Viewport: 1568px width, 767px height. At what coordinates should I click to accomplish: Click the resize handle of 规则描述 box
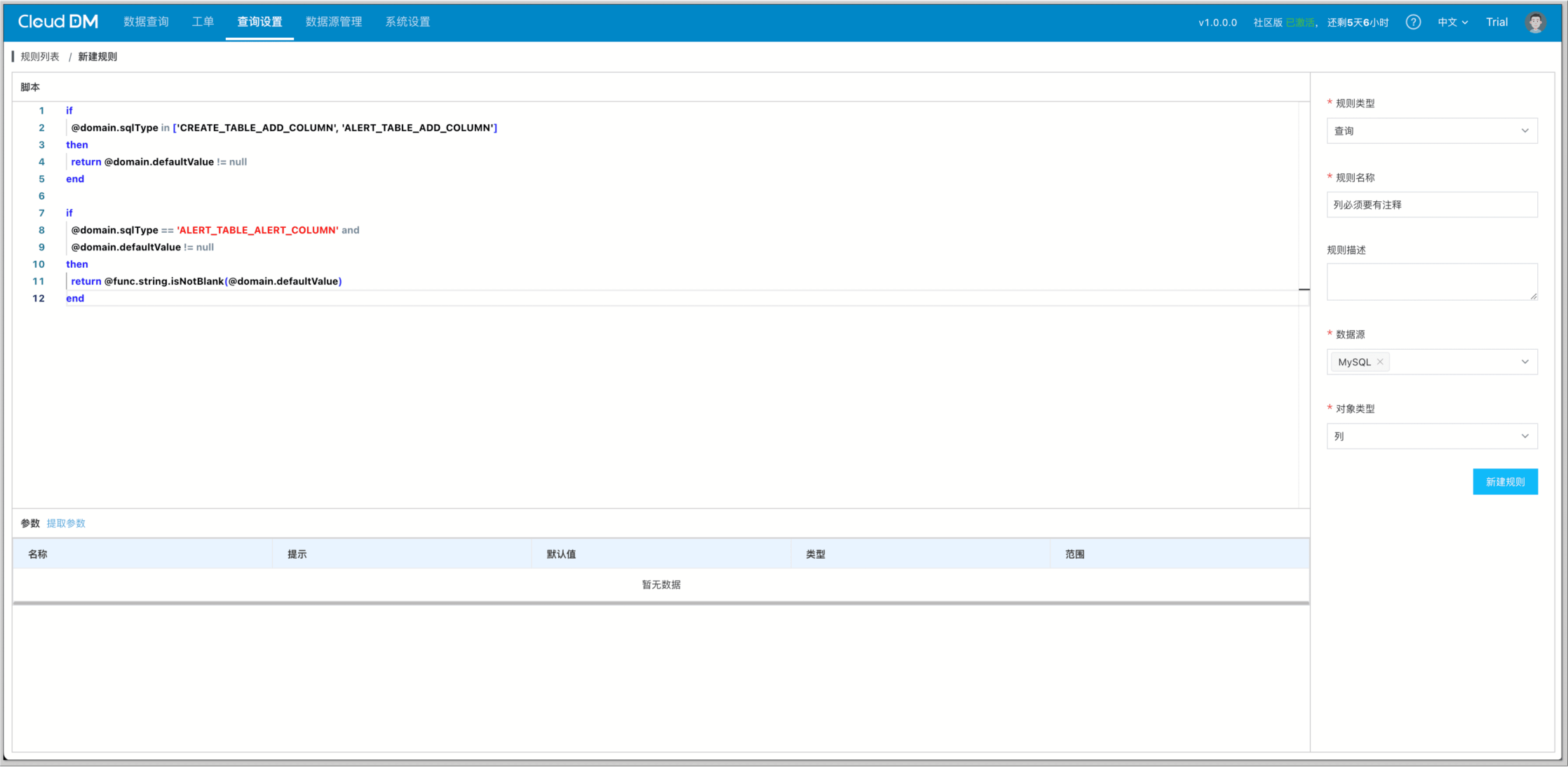1534,297
